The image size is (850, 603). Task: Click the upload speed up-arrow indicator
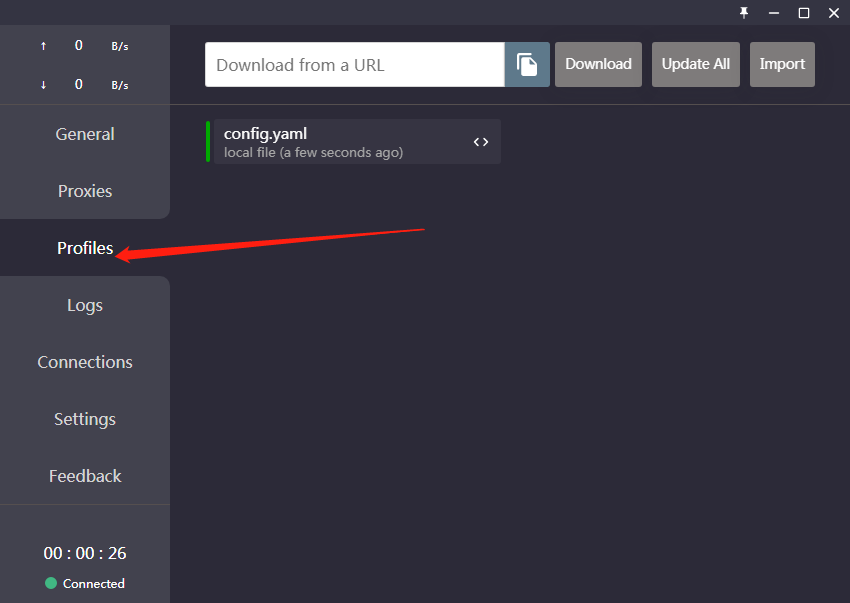pos(43,46)
